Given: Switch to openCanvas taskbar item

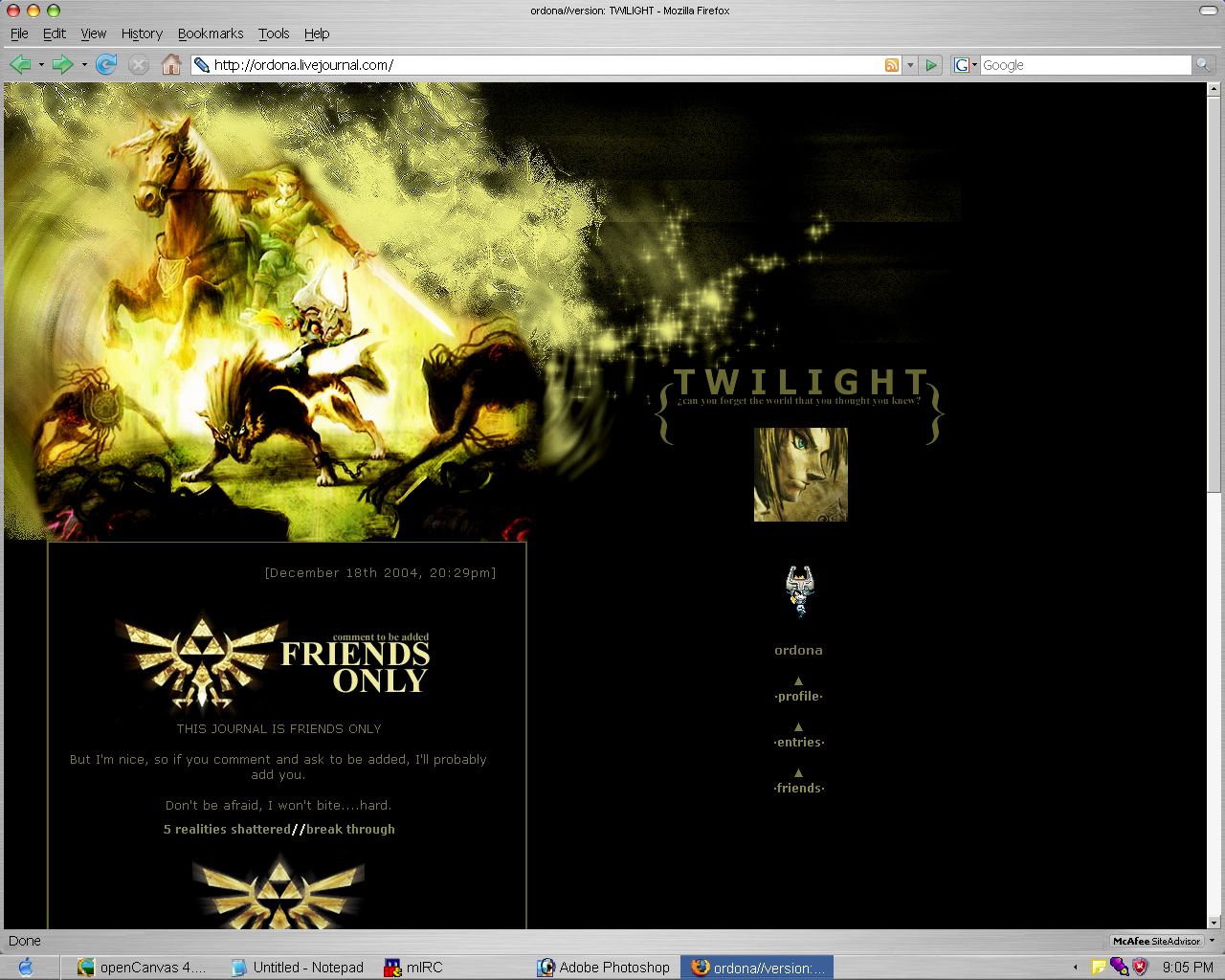Looking at the screenshot, I should [x=143, y=968].
